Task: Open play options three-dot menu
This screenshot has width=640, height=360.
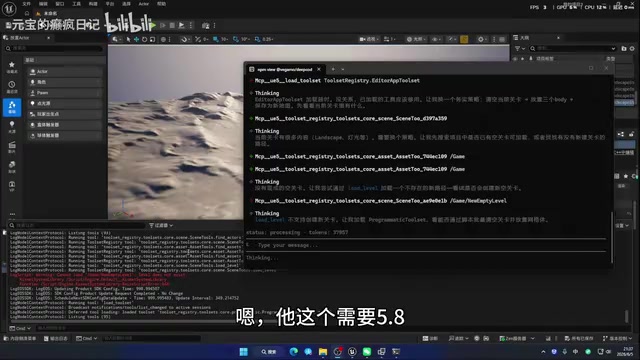Action: [191, 25]
